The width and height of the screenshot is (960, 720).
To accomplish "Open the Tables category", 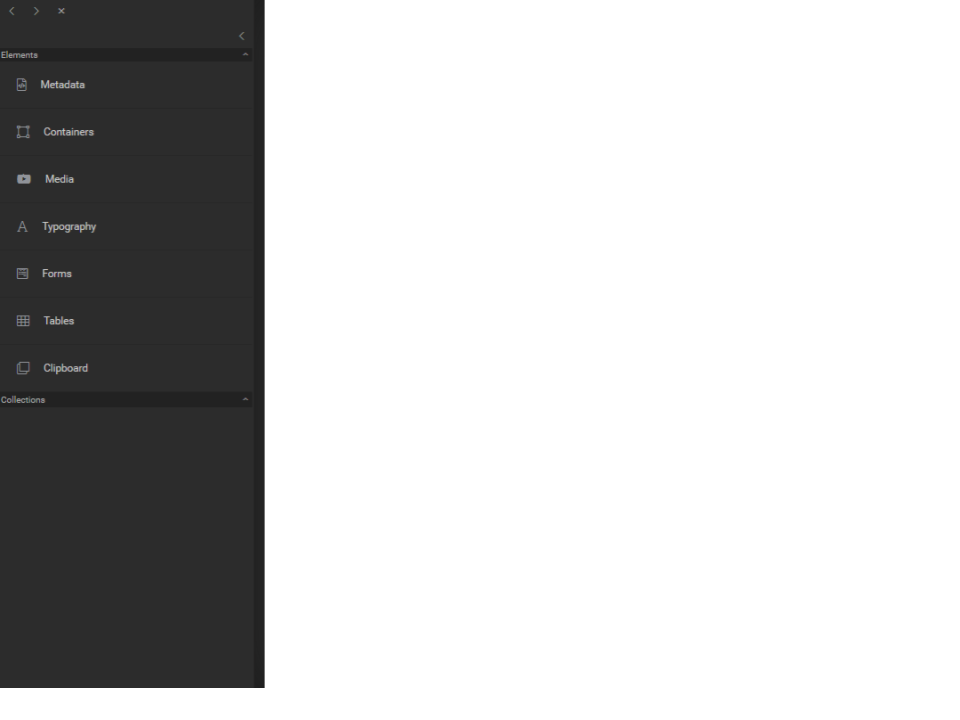I will point(127,321).
